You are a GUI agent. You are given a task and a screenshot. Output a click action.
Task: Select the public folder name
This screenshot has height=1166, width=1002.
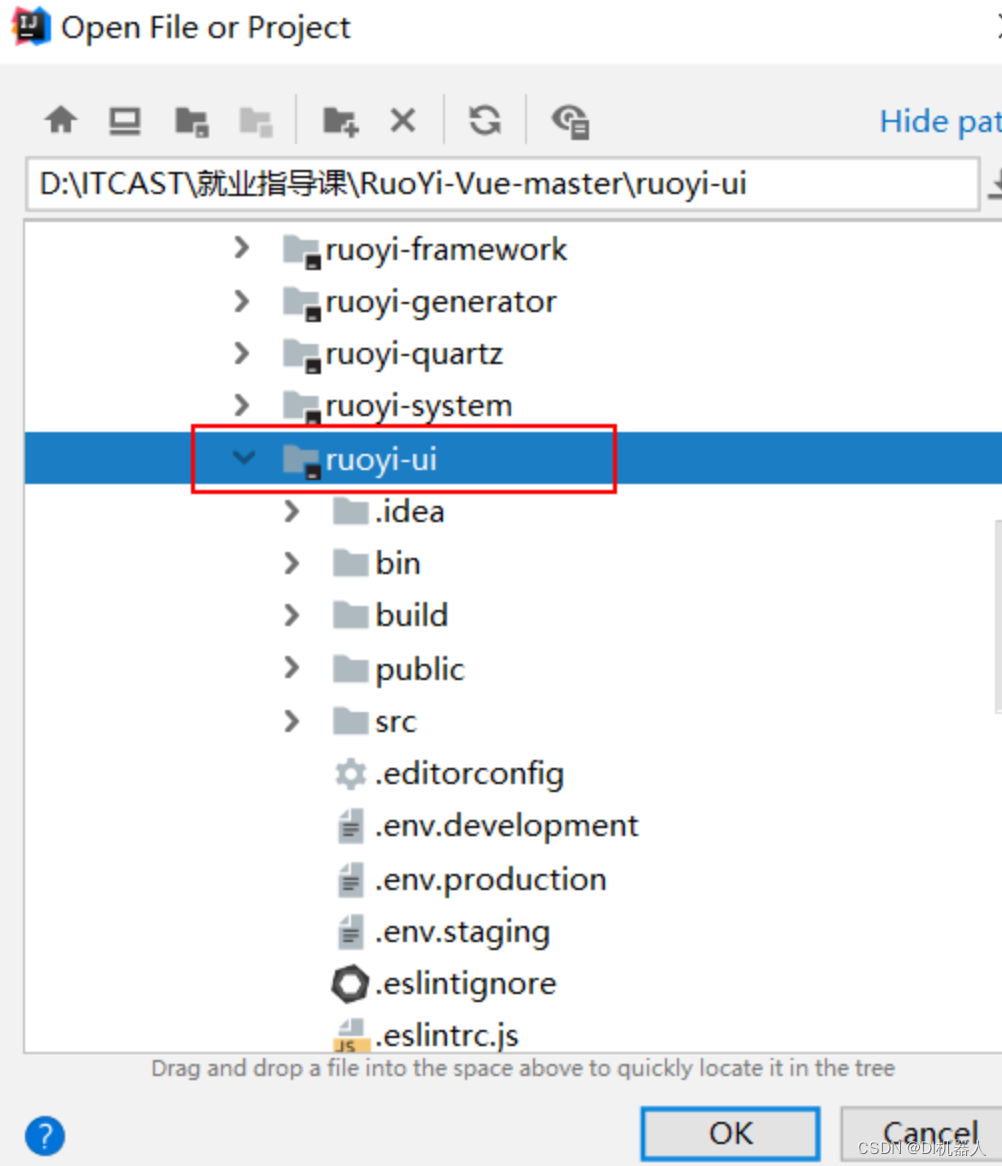coord(420,669)
